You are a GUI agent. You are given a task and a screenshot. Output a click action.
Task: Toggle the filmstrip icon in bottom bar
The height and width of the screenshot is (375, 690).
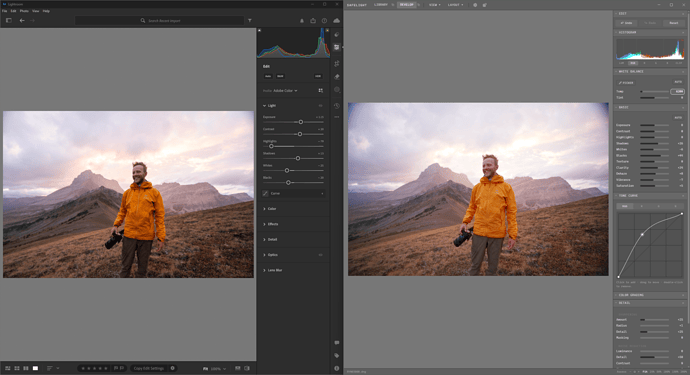click(238, 368)
